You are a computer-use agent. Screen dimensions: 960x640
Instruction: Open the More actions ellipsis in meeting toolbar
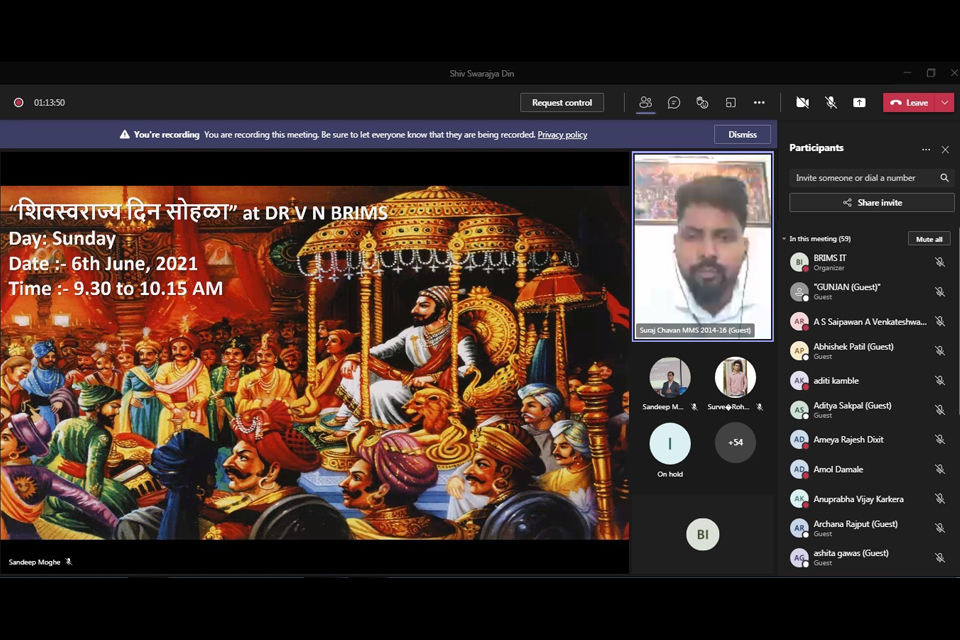click(x=759, y=102)
